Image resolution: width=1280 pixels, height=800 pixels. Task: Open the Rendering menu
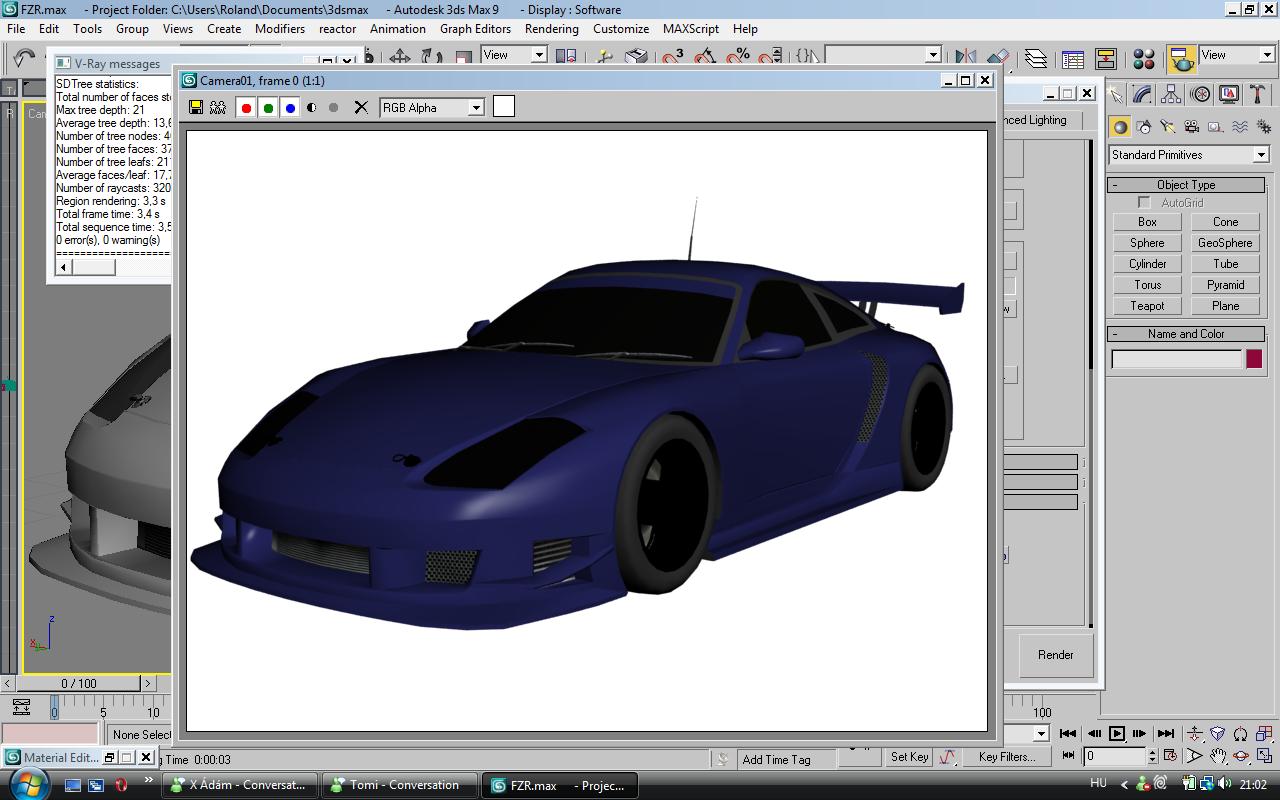click(x=551, y=29)
